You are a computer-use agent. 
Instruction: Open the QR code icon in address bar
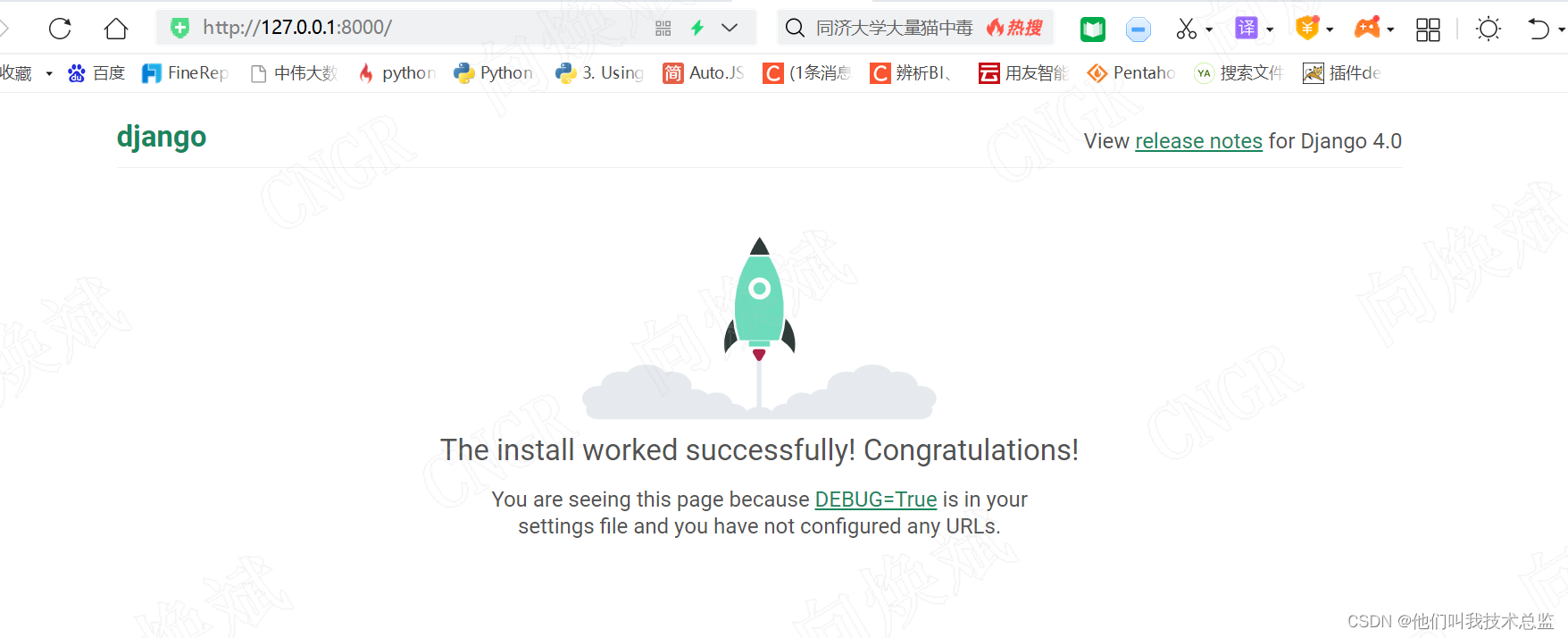pyautogui.click(x=663, y=29)
